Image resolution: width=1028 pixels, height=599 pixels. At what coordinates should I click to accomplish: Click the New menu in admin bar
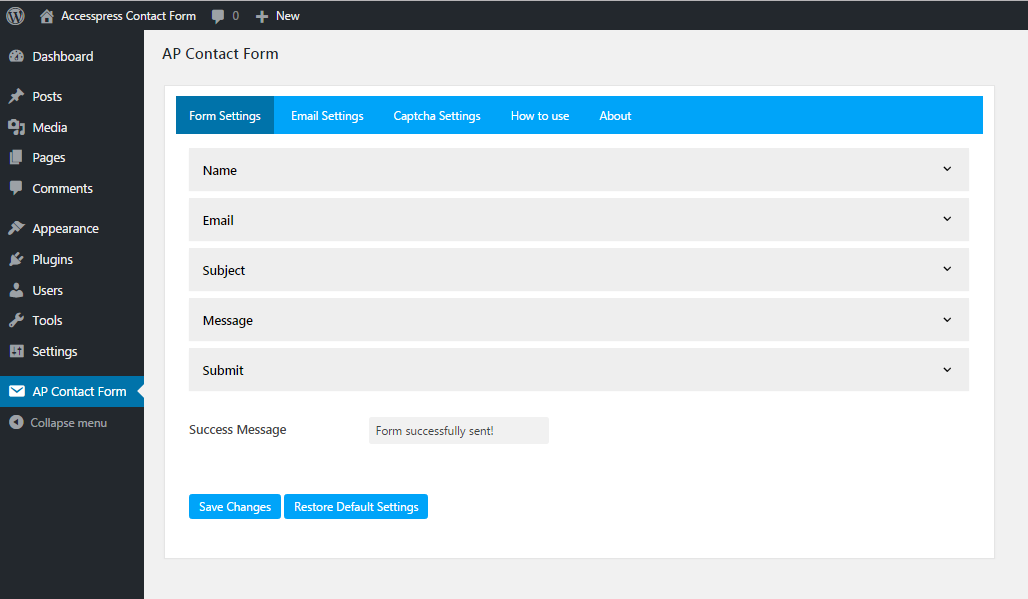click(287, 16)
